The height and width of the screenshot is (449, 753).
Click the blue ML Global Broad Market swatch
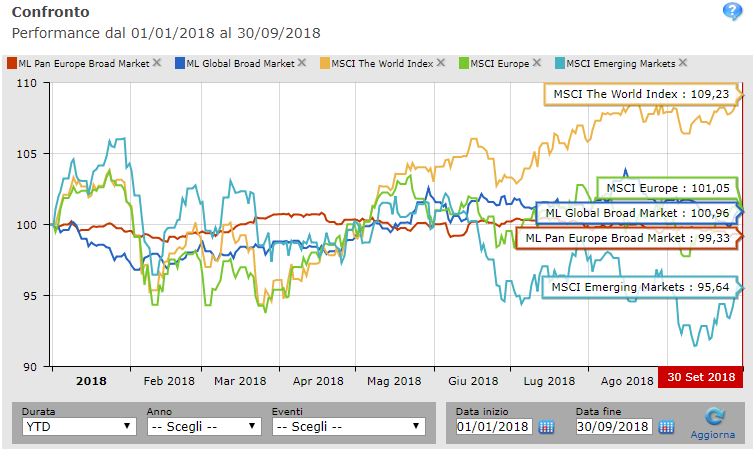(x=180, y=63)
